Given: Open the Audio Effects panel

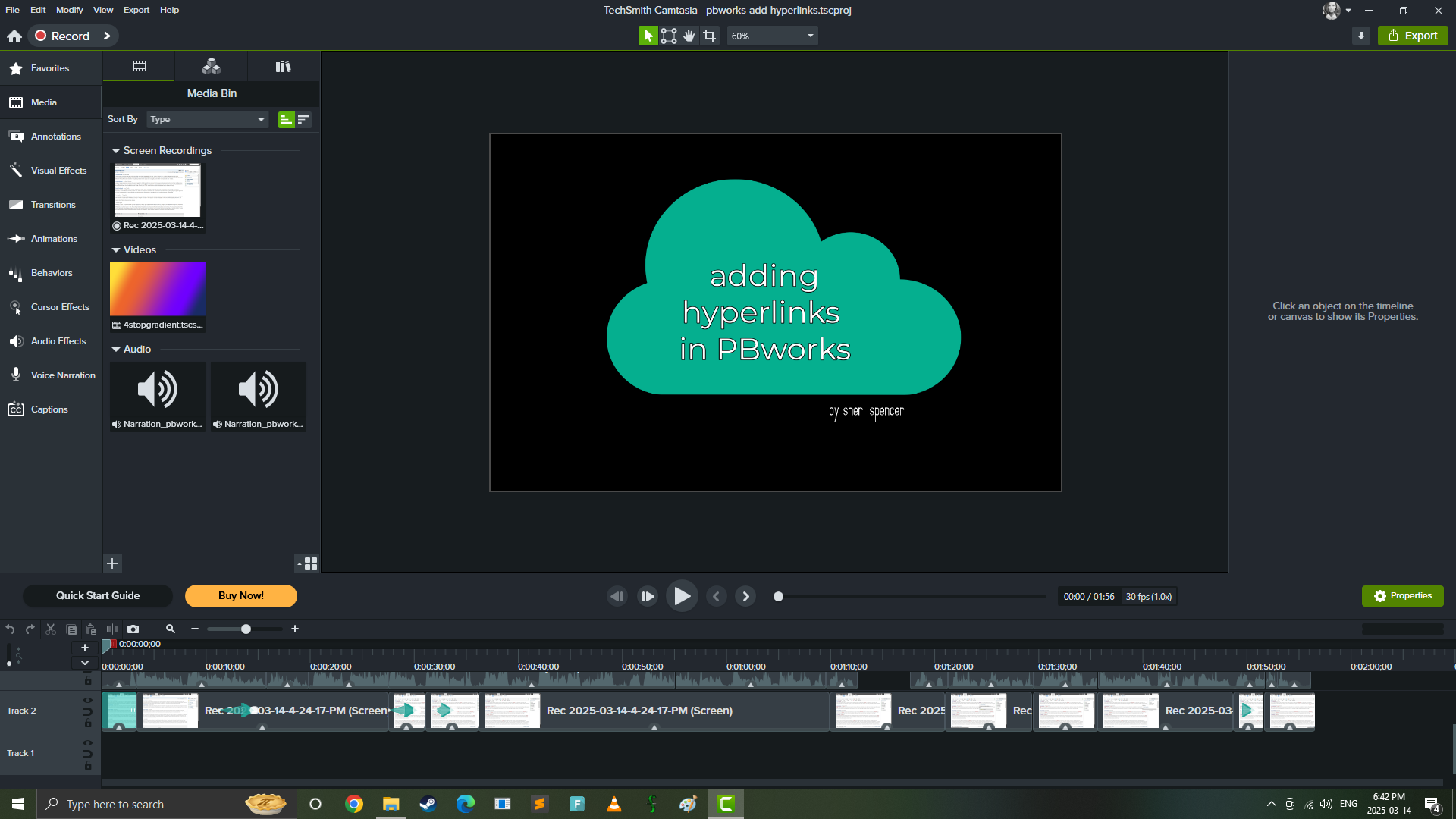Looking at the screenshot, I should click(51, 341).
